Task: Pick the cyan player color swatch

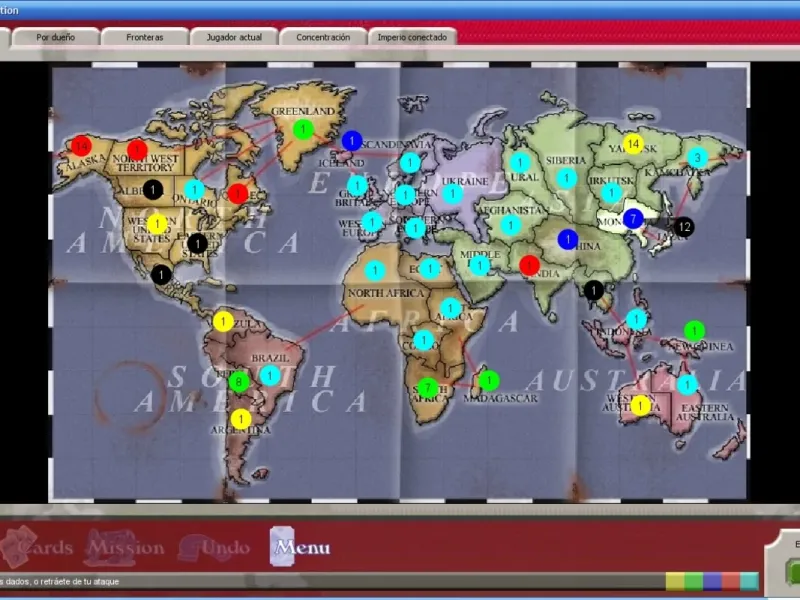Action: coord(749,582)
